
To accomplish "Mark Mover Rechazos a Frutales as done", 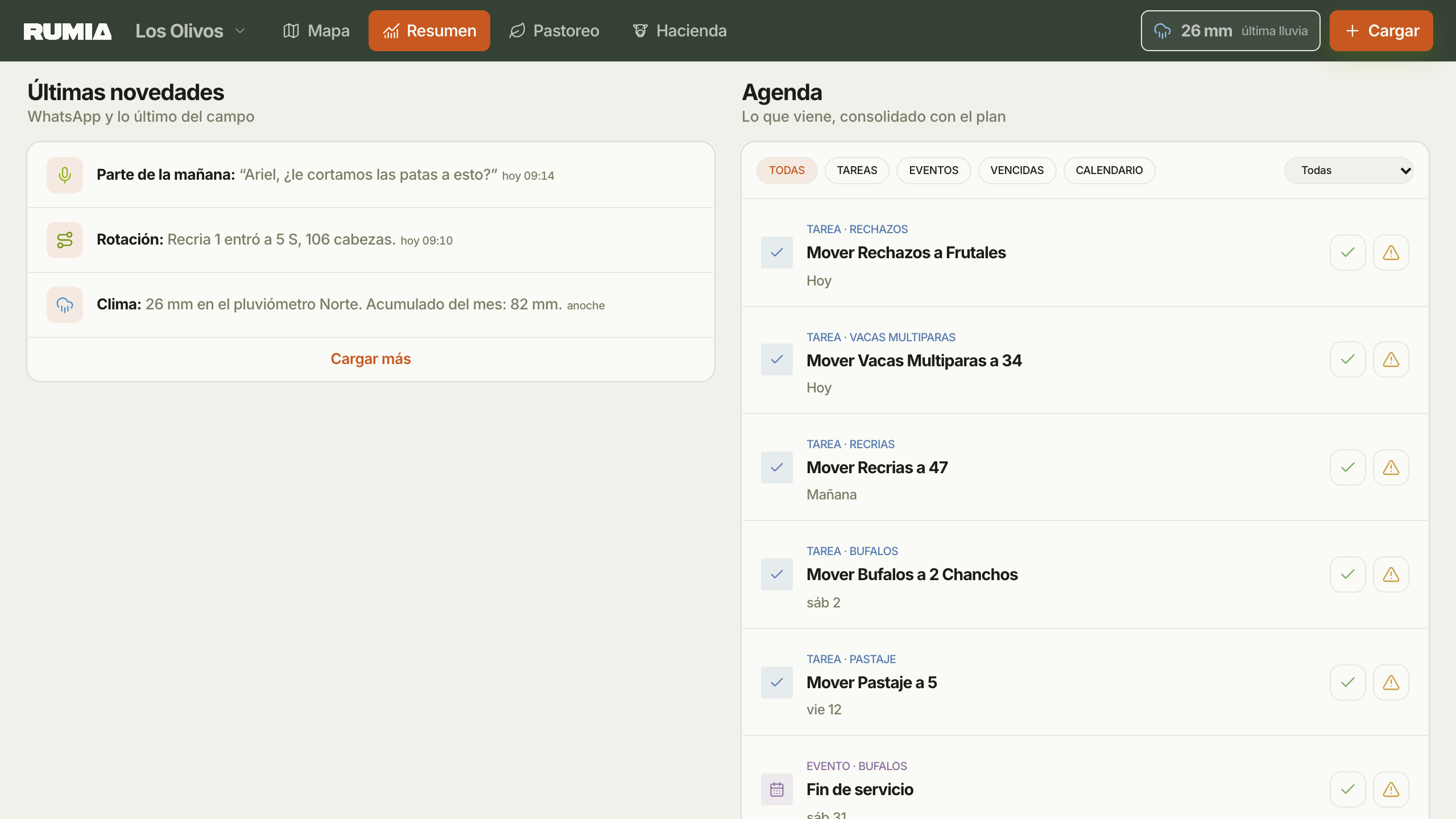I will pos(1348,253).
